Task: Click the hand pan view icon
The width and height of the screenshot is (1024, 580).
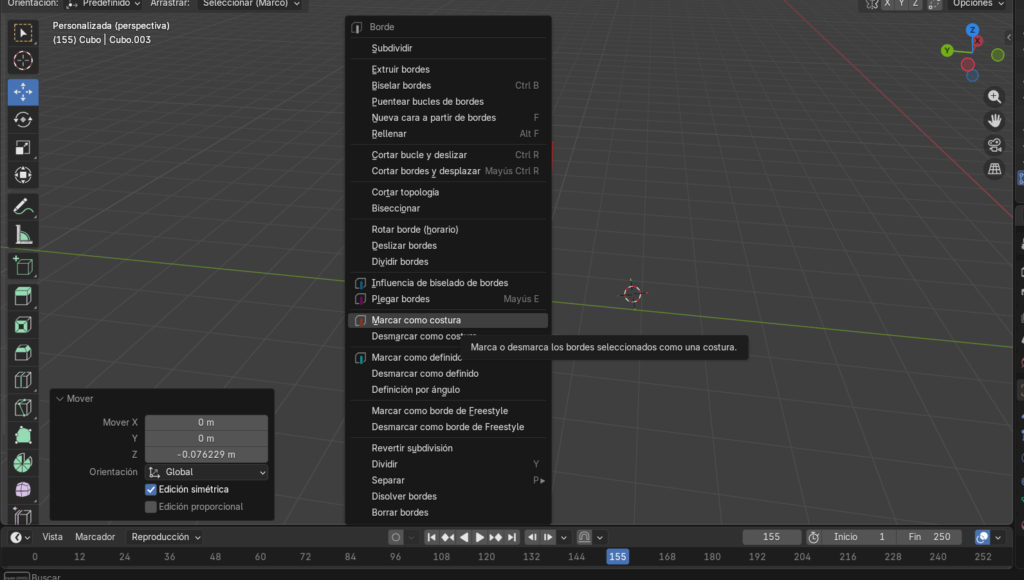Action: pyautogui.click(x=994, y=121)
